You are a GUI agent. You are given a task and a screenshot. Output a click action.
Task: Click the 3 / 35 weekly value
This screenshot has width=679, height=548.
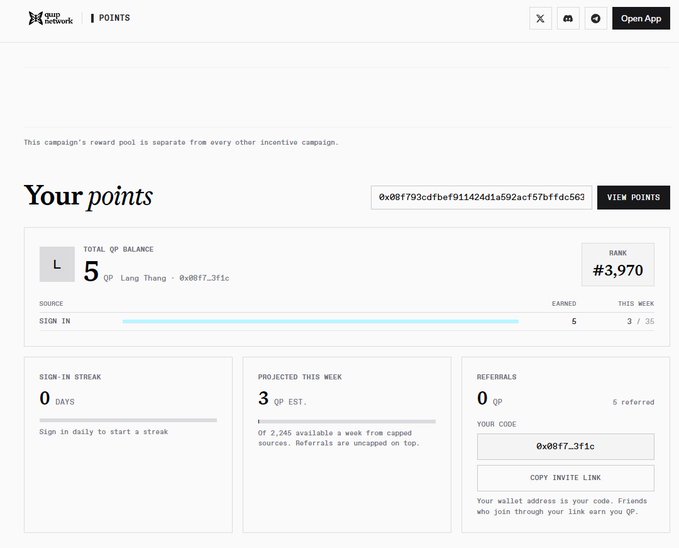640,321
